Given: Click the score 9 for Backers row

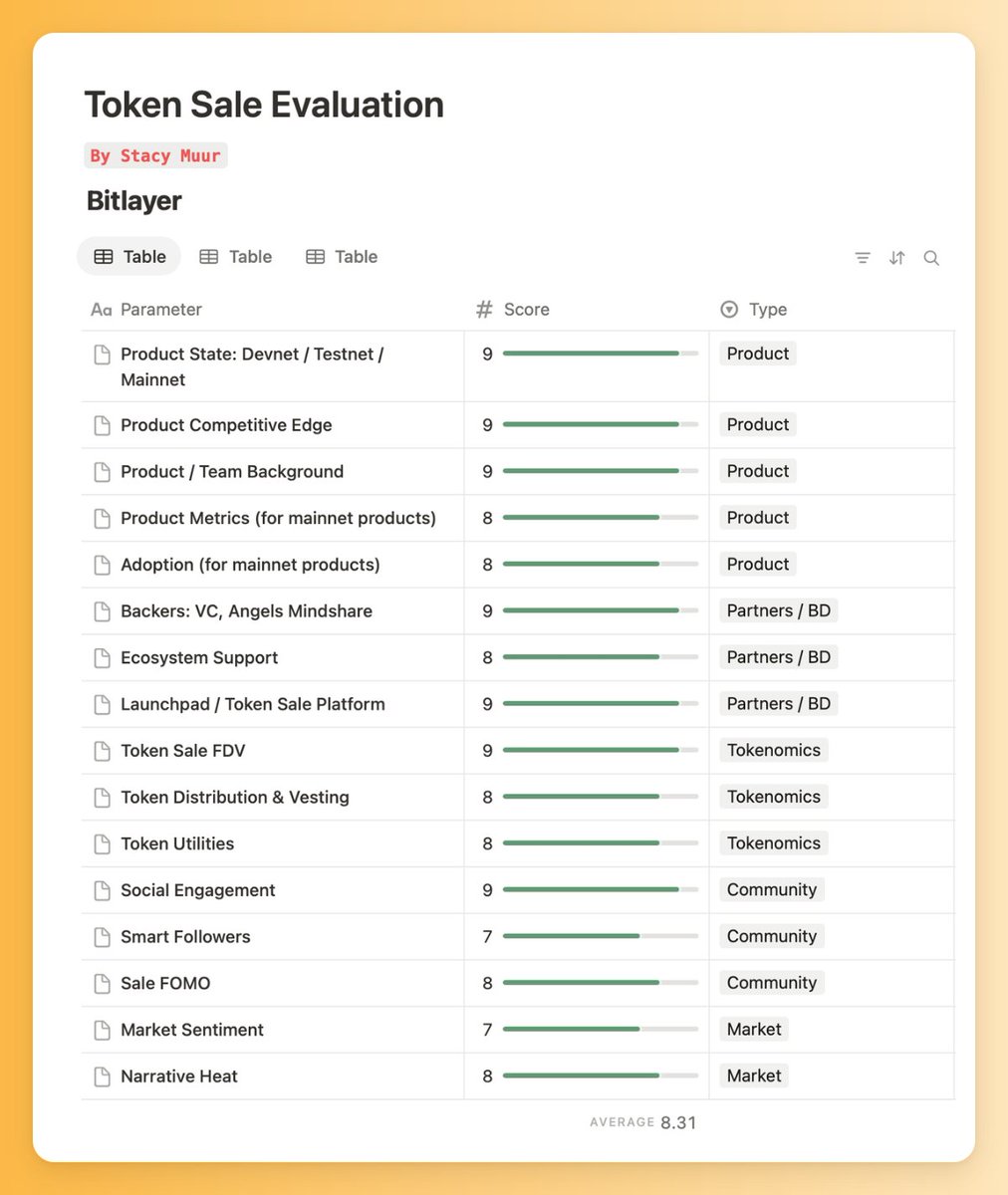Looking at the screenshot, I should 487,611.
